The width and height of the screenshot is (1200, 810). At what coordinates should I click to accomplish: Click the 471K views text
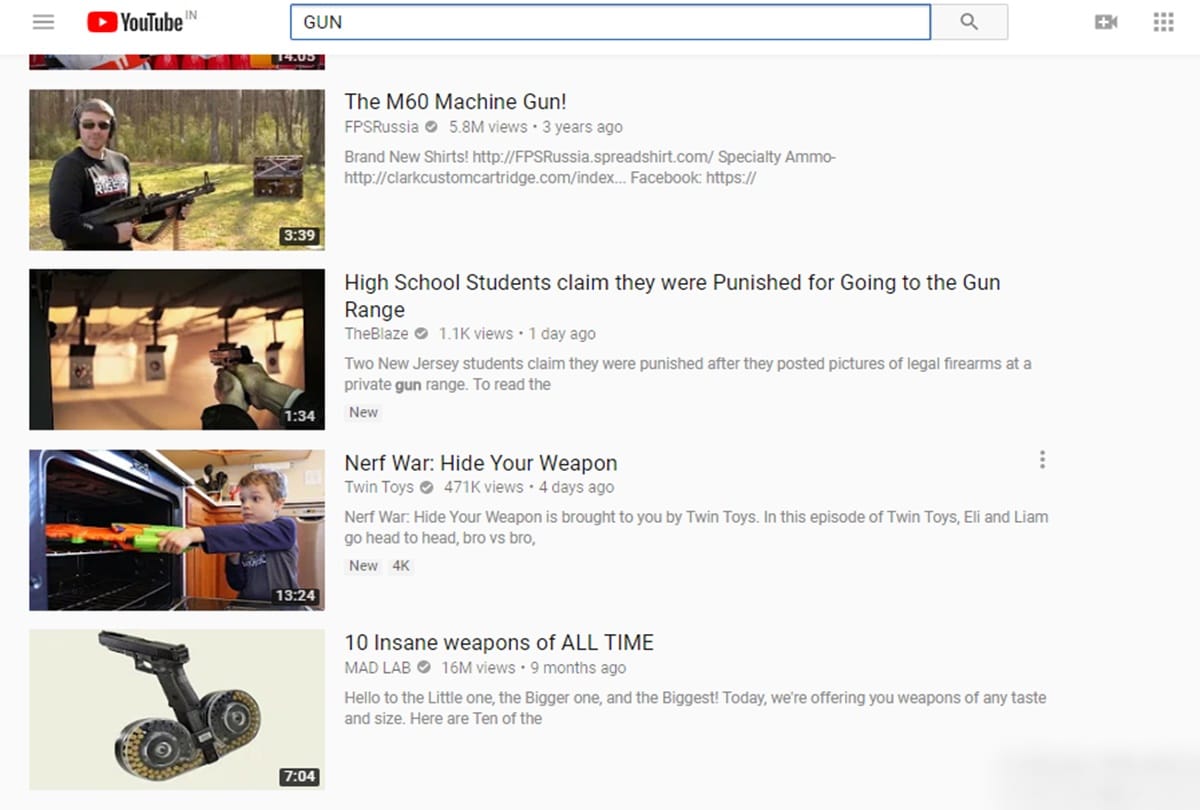484,488
